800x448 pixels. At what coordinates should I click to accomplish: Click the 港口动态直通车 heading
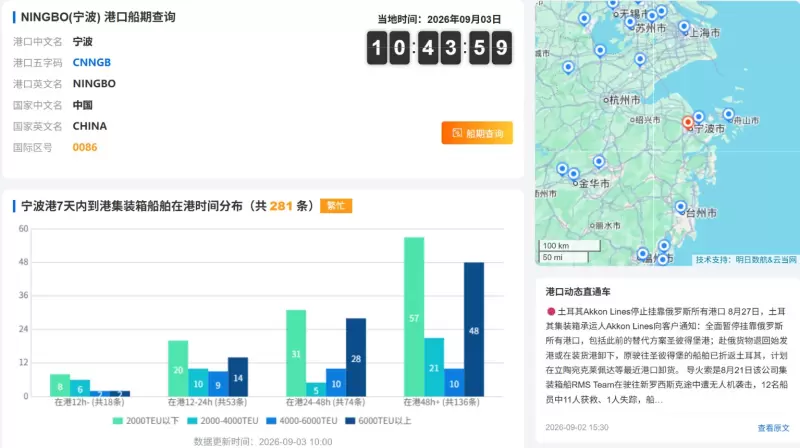coord(578,292)
